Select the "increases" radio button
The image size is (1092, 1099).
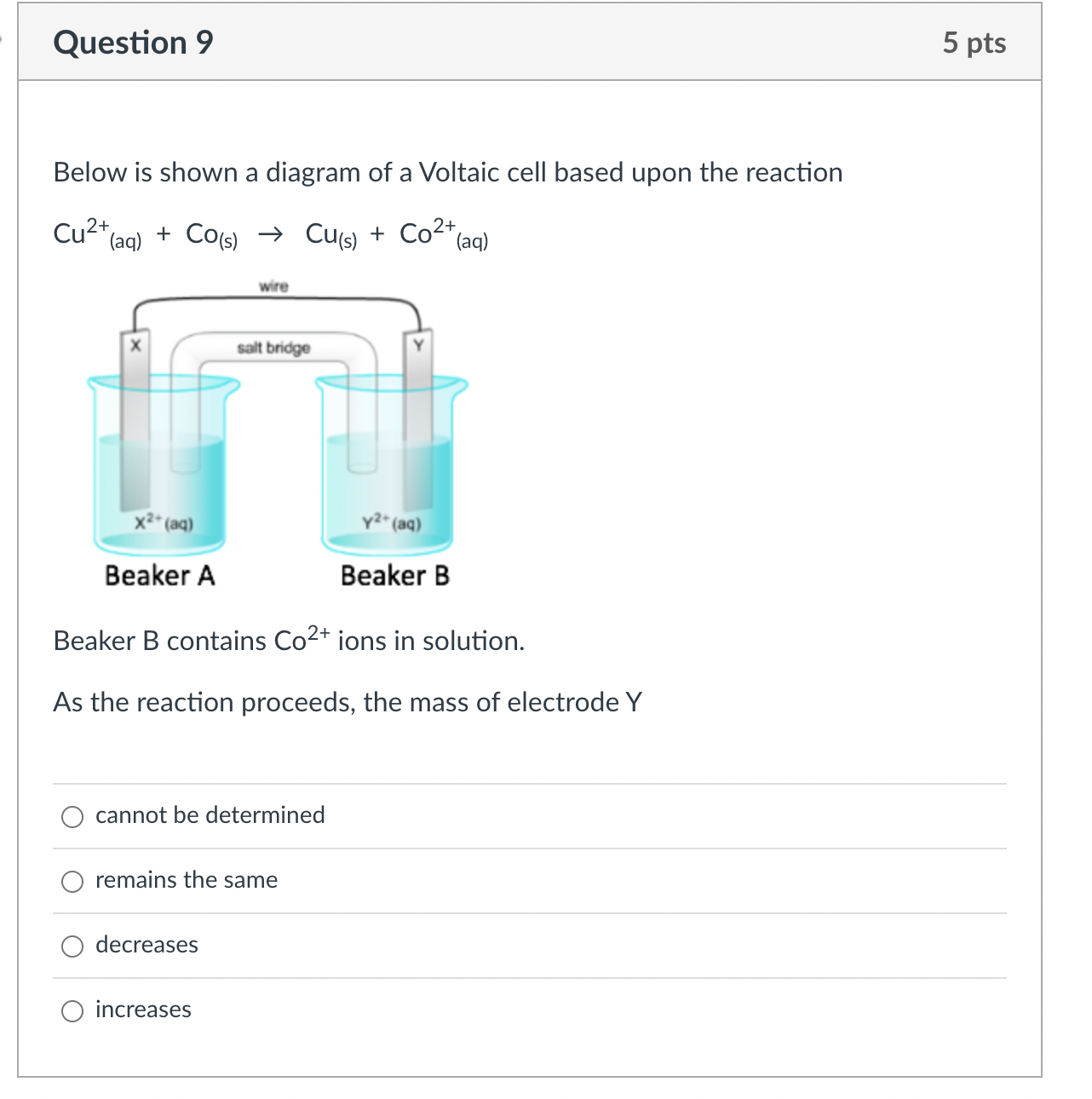click(x=73, y=1010)
